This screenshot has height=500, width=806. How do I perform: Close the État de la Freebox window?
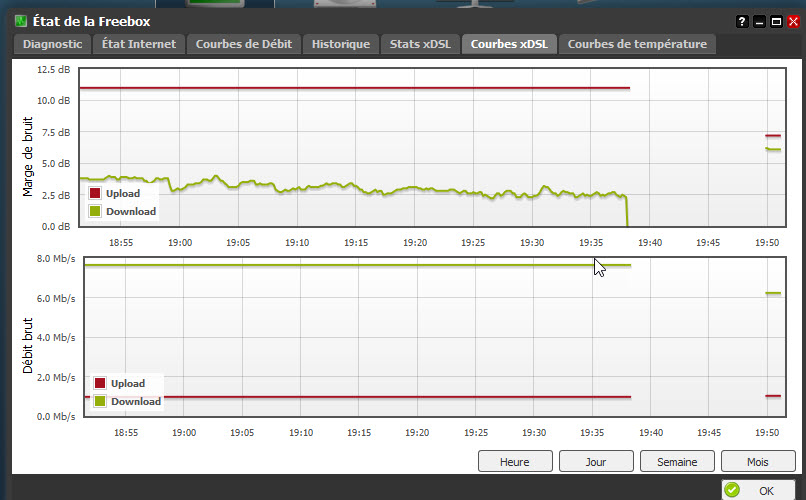791,21
